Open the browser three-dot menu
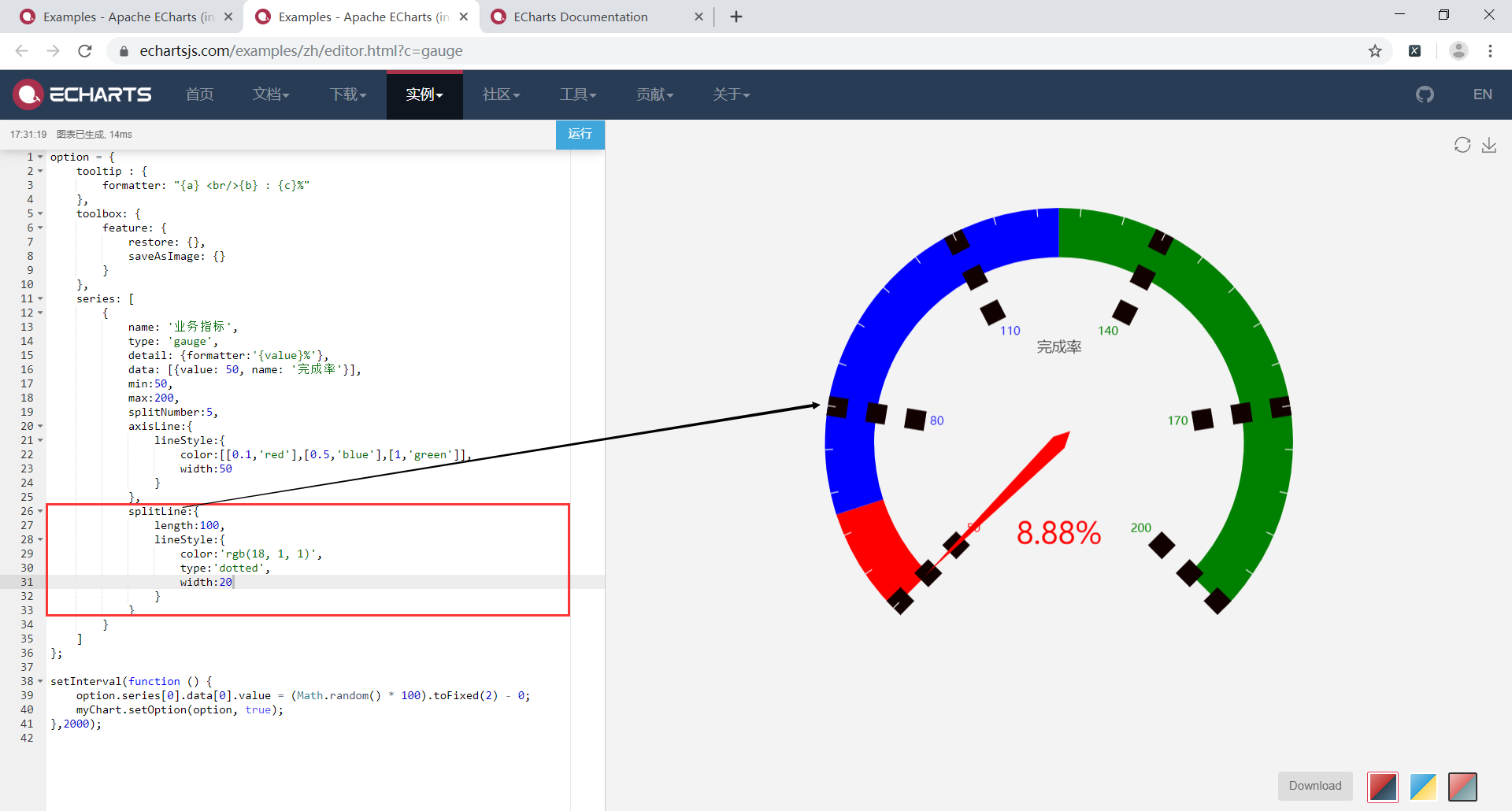The height and width of the screenshot is (811, 1512). click(1491, 50)
